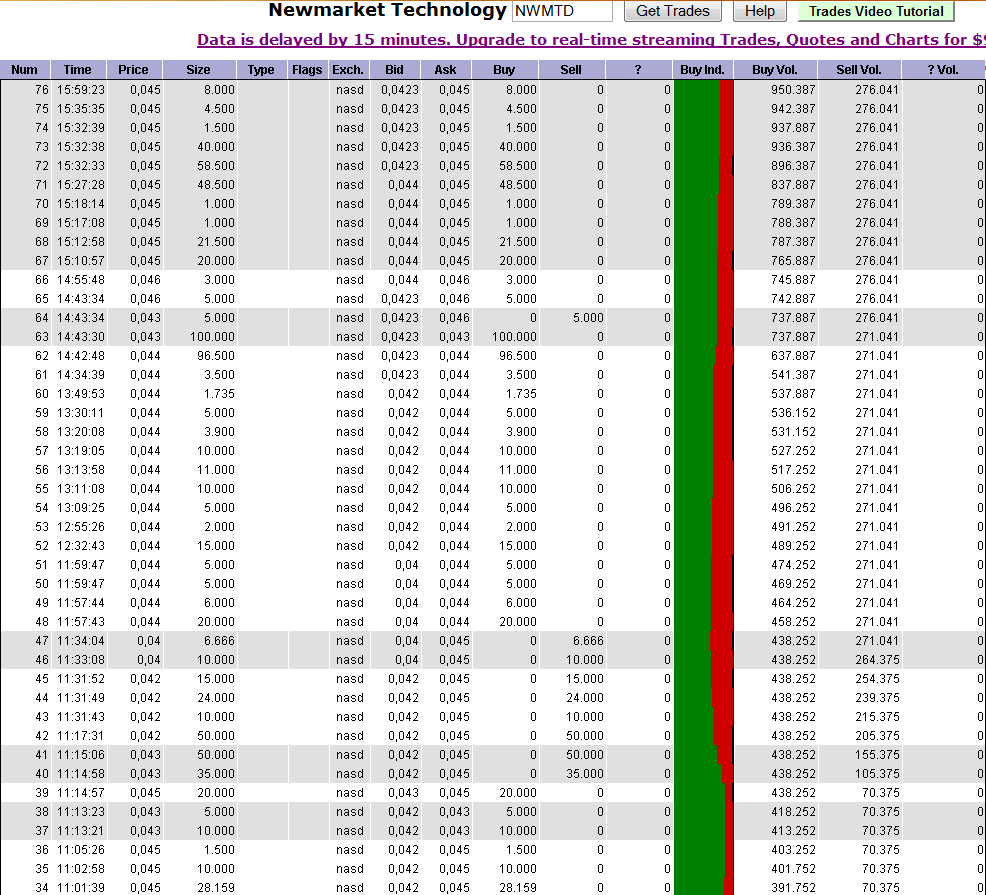
Task: Click the Ask column header
Action: click(445, 70)
